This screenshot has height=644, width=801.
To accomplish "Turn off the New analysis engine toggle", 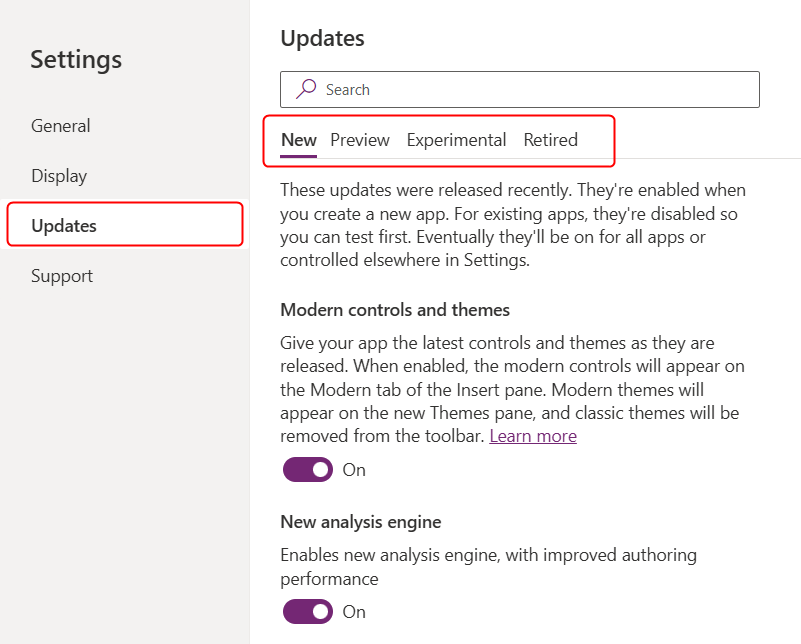I will 308,612.
